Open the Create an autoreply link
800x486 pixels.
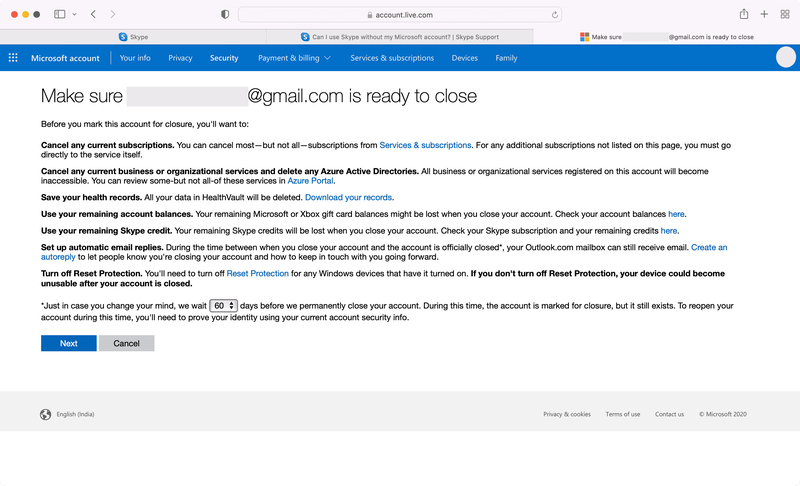(x=709, y=247)
